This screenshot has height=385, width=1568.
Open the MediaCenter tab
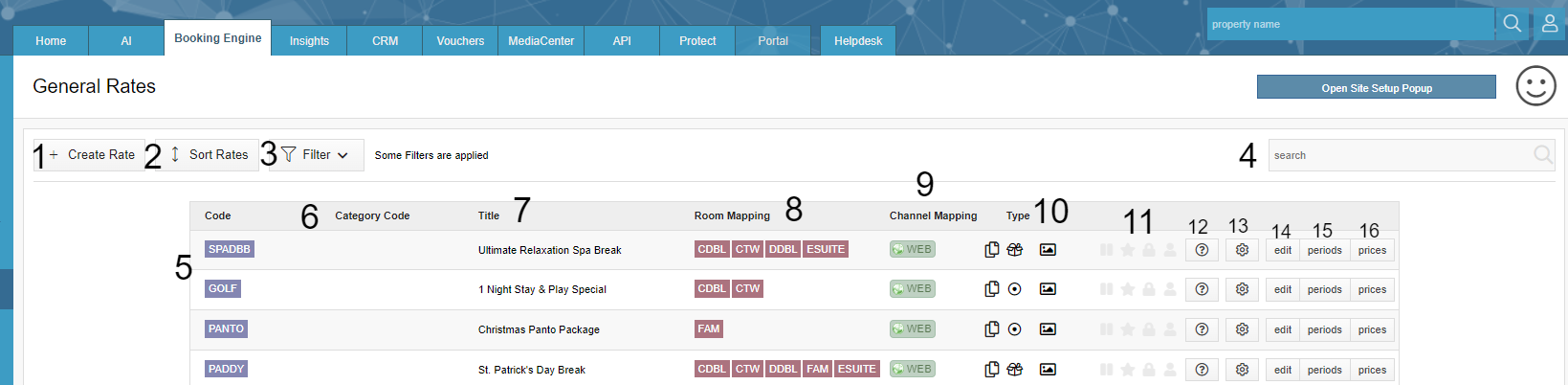pyautogui.click(x=541, y=41)
